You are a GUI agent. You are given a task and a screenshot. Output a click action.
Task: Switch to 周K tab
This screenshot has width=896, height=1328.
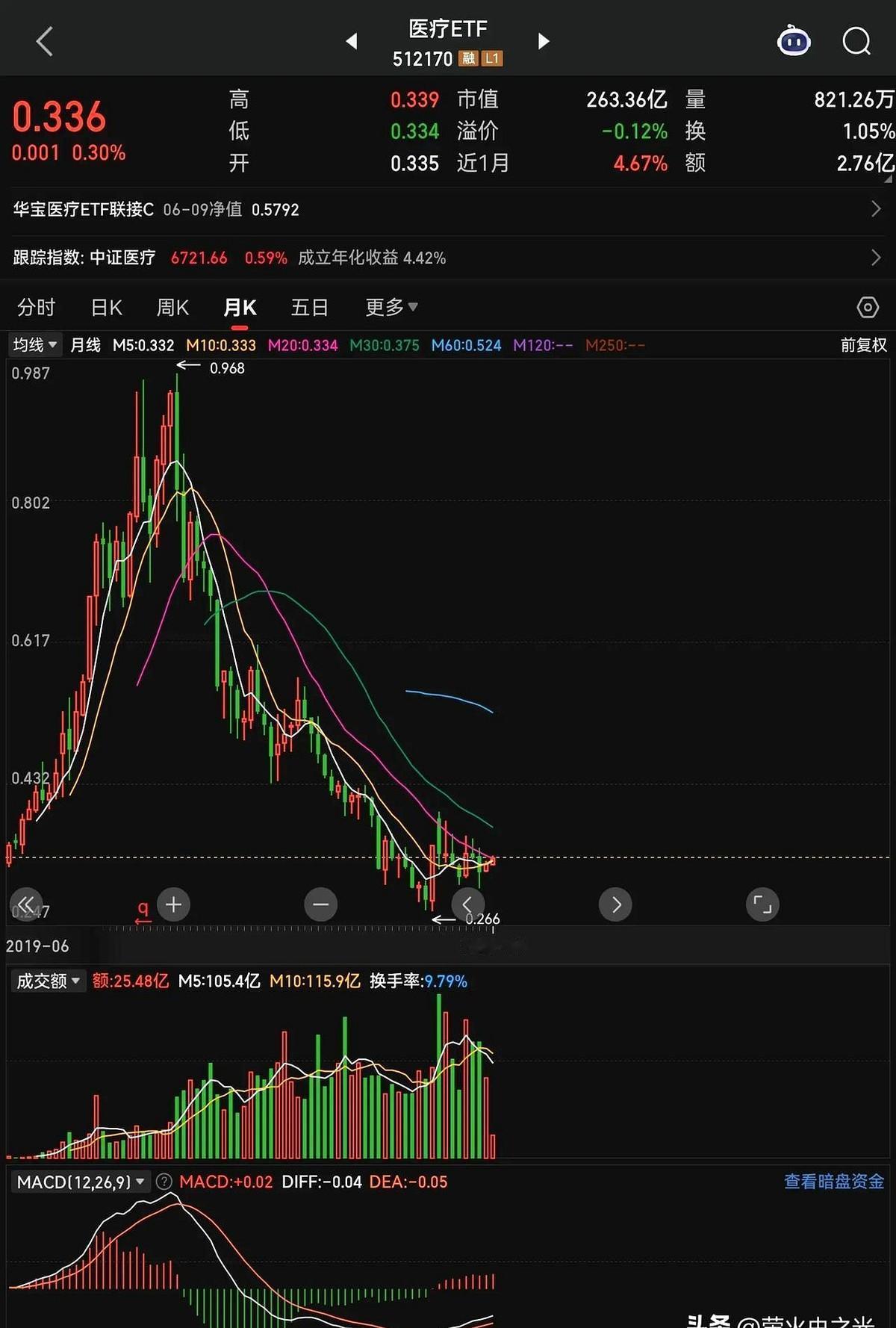click(x=172, y=307)
